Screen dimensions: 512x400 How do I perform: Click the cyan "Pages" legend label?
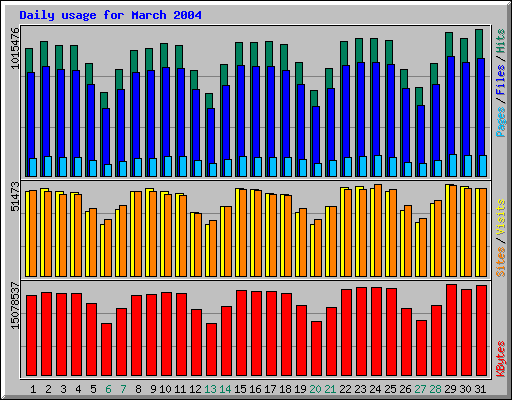(x=501, y=122)
